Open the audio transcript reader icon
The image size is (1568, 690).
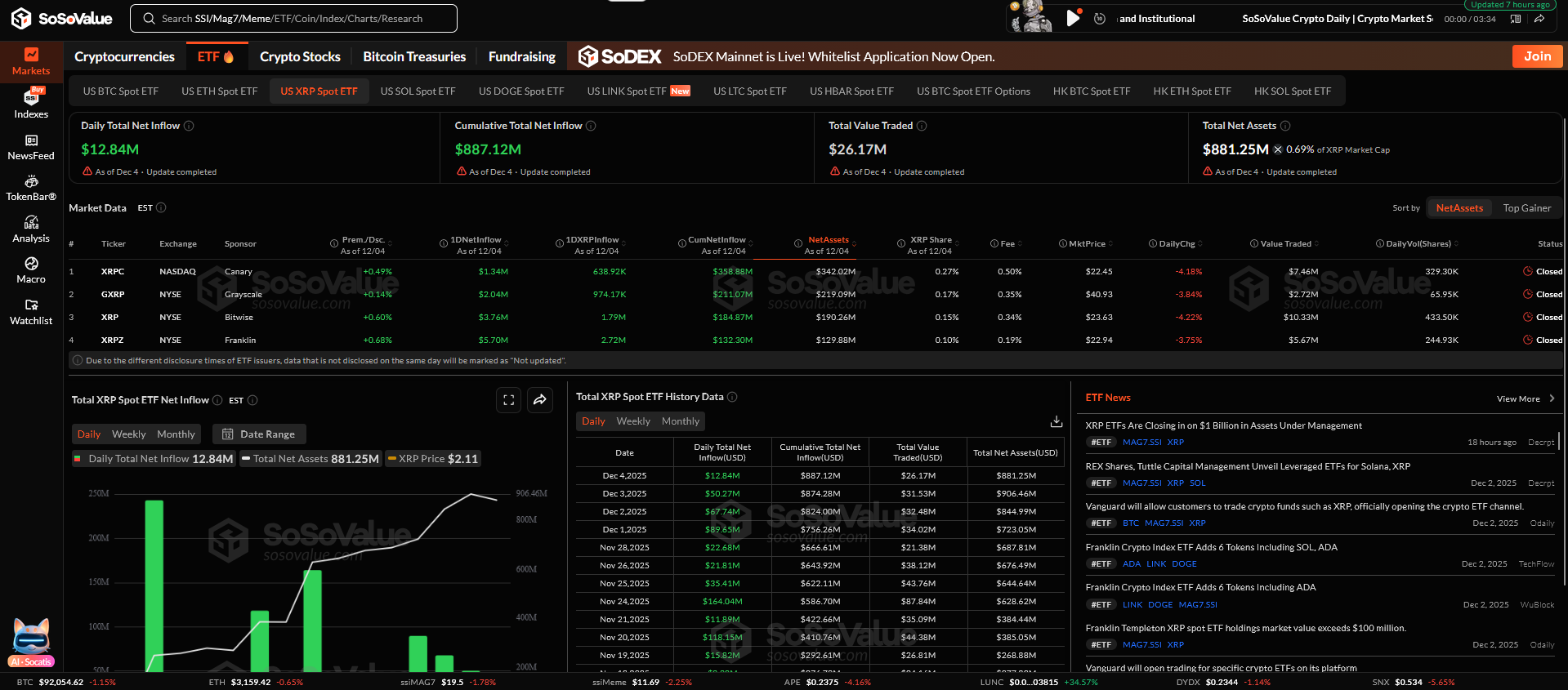[1516, 19]
